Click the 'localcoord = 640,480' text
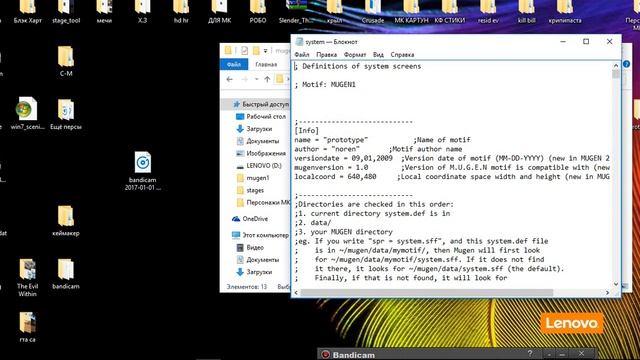 (x=335, y=177)
